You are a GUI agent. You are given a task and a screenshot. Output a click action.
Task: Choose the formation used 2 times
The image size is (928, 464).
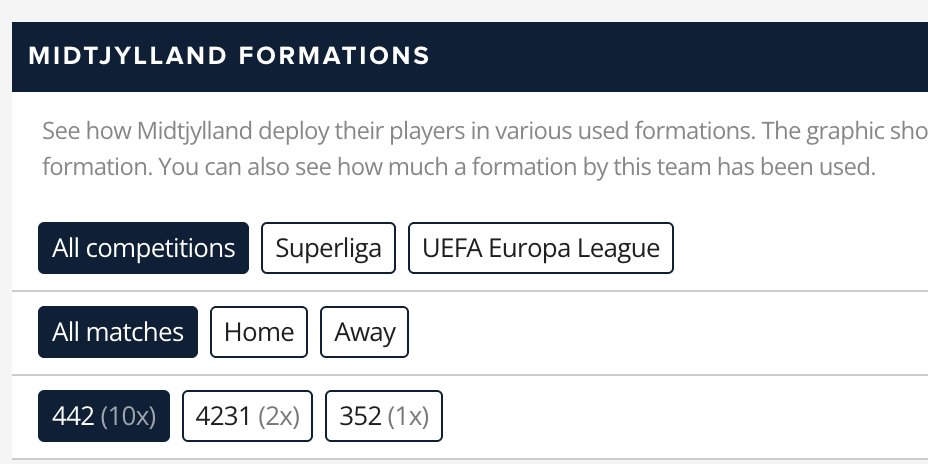pyautogui.click(x=247, y=416)
